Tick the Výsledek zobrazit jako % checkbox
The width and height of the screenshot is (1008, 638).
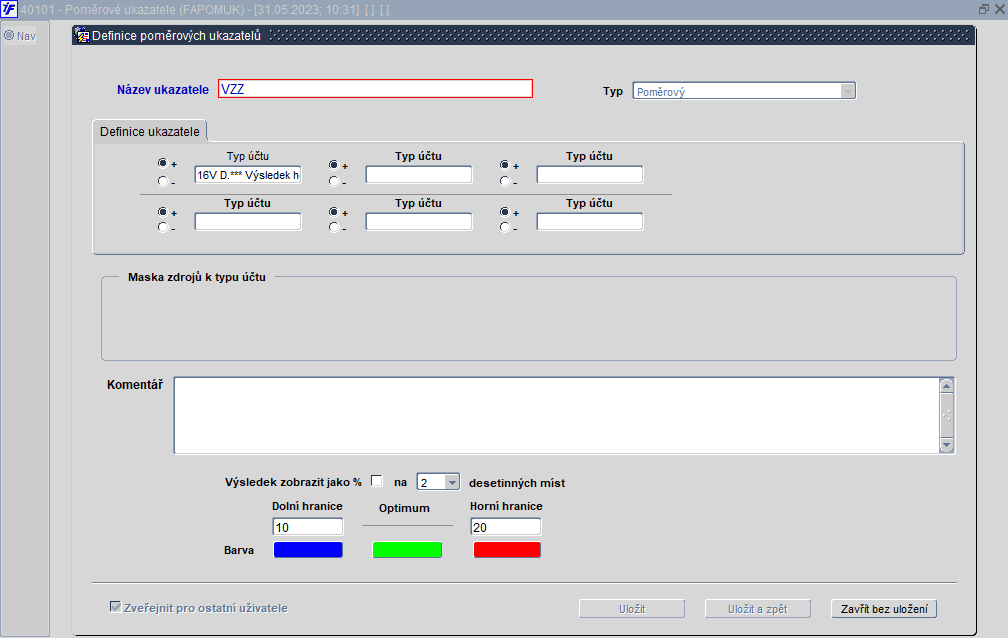(x=377, y=481)
